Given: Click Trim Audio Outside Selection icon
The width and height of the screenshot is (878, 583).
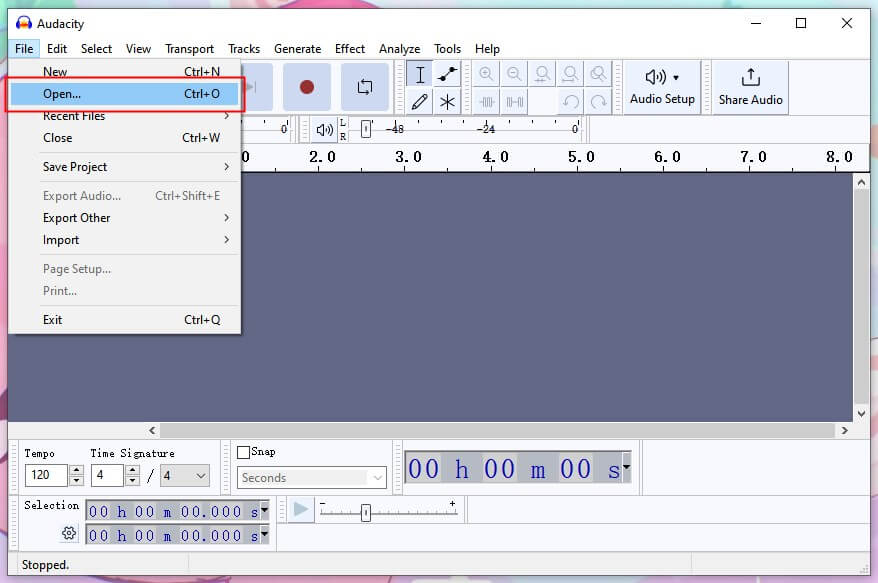Looking at the screenshot, I should tap(486, 102).
